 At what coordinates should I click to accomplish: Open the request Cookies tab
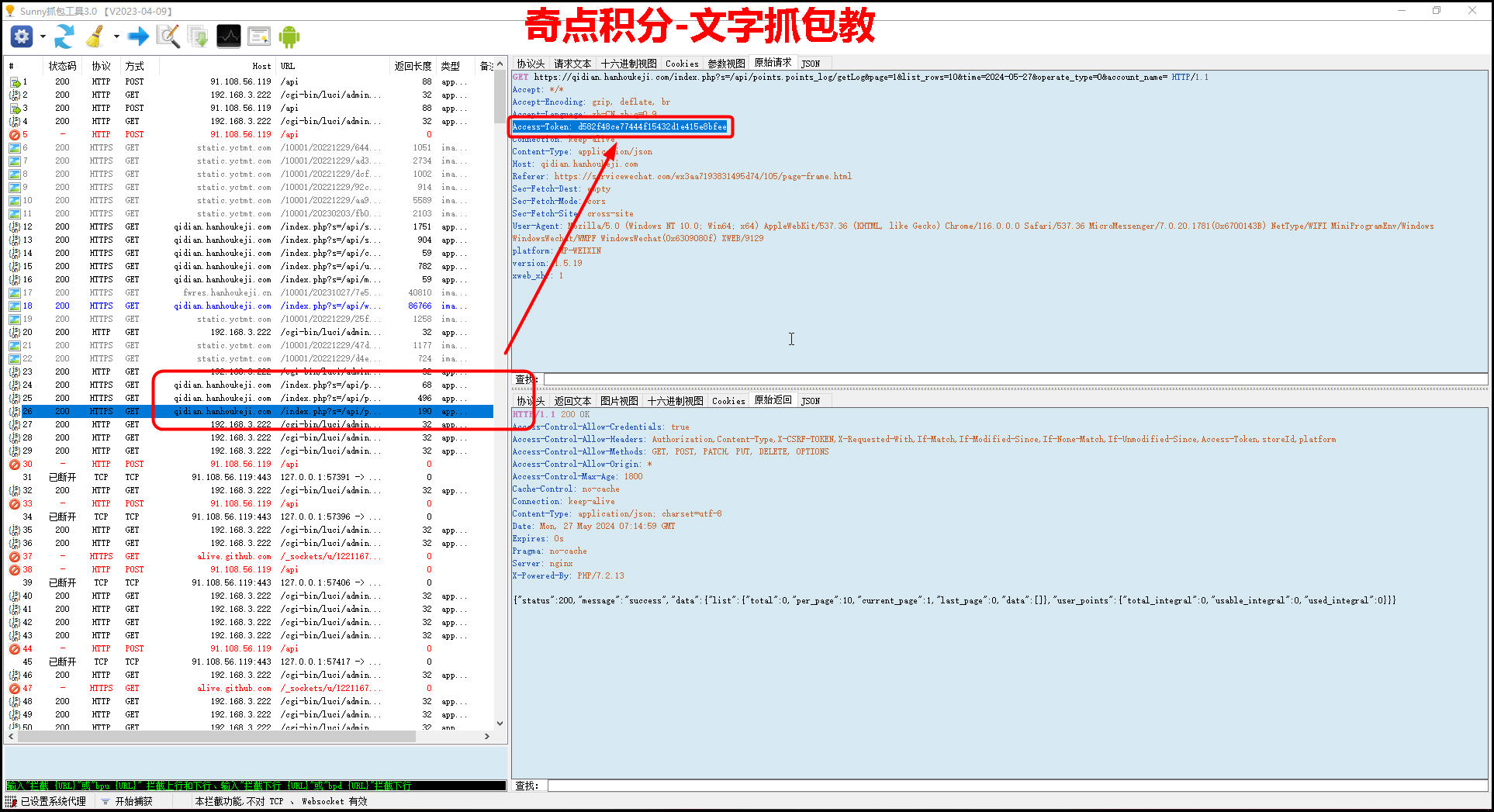coord(682,64)
